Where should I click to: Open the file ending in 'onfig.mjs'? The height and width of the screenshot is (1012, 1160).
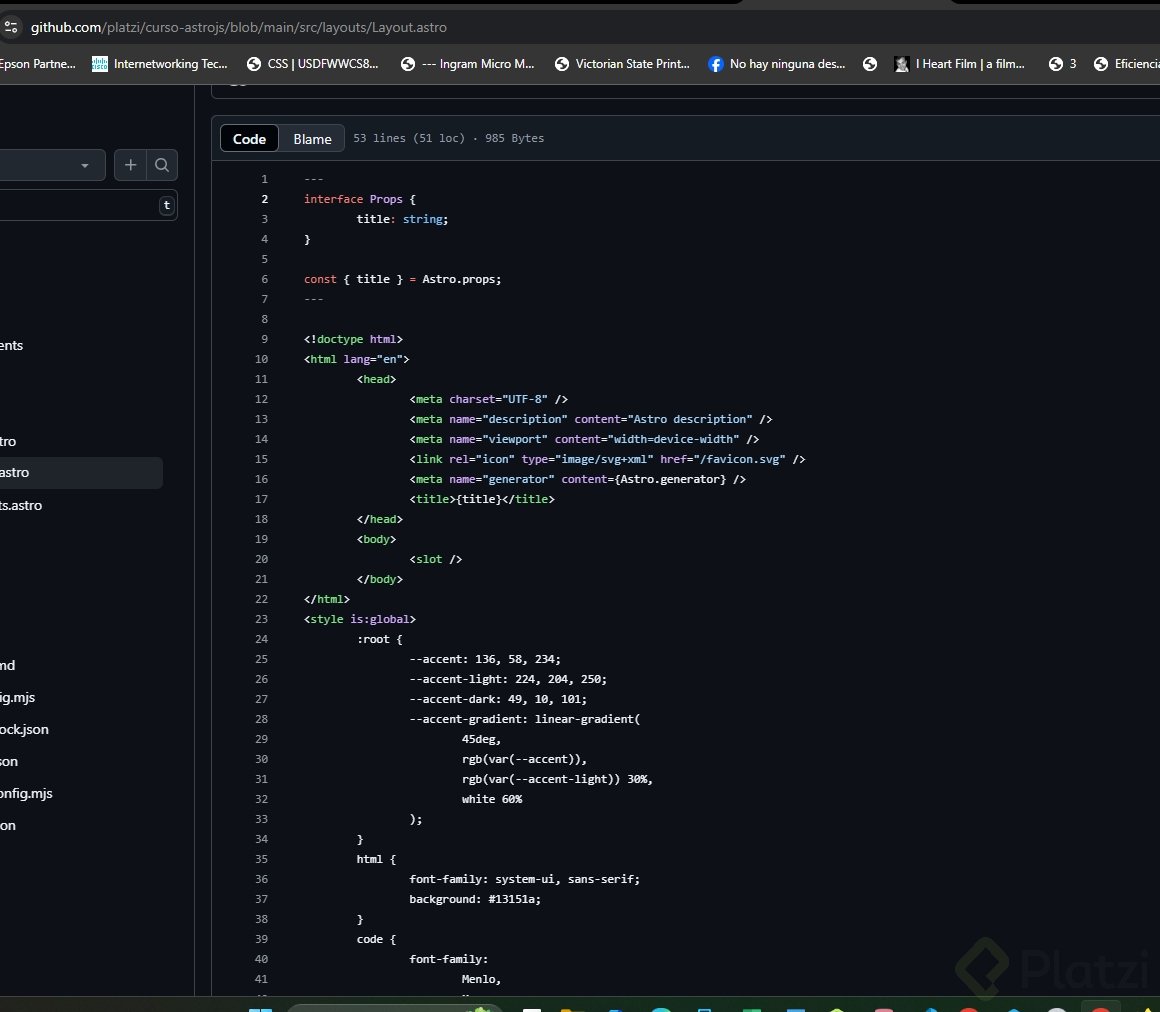click(x=26, y=794)
